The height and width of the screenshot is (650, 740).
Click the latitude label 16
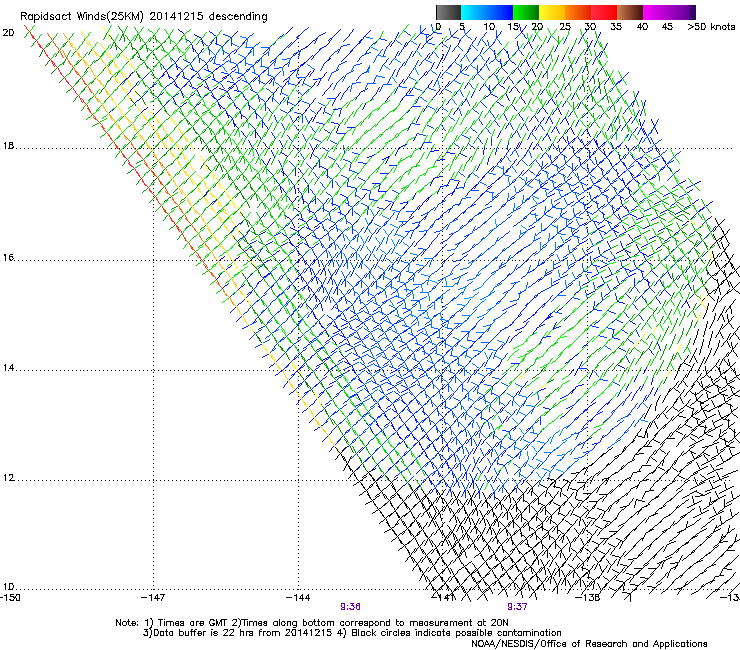tap(8, 258)
